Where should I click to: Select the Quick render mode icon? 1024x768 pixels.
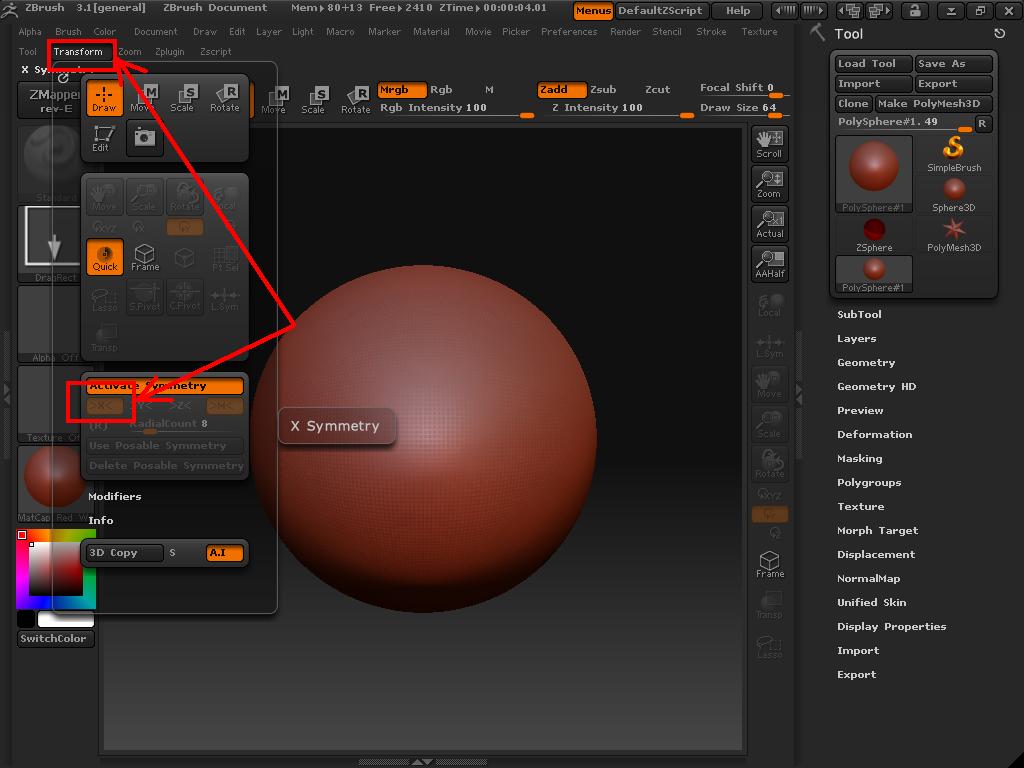pos(105,257)
